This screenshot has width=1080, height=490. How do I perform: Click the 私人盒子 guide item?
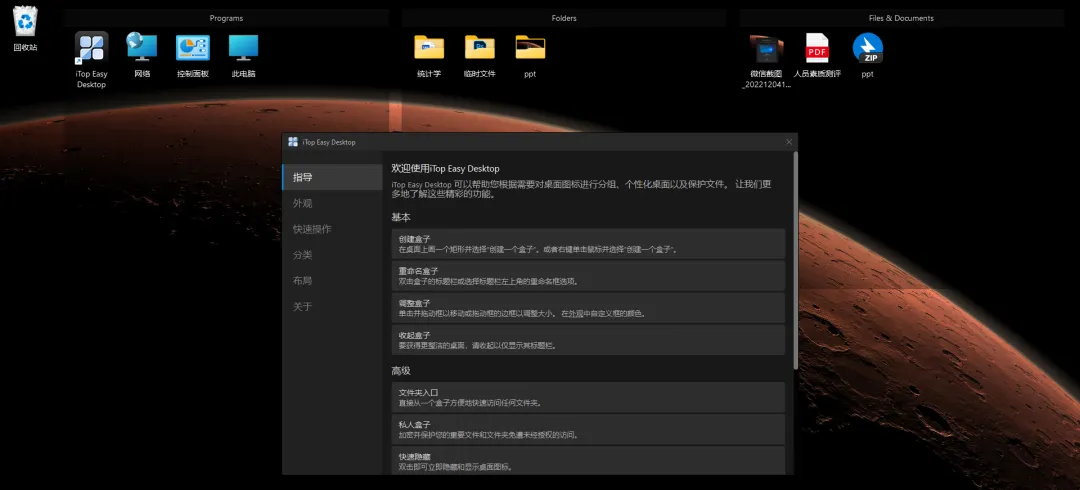(x=588, y=429)
